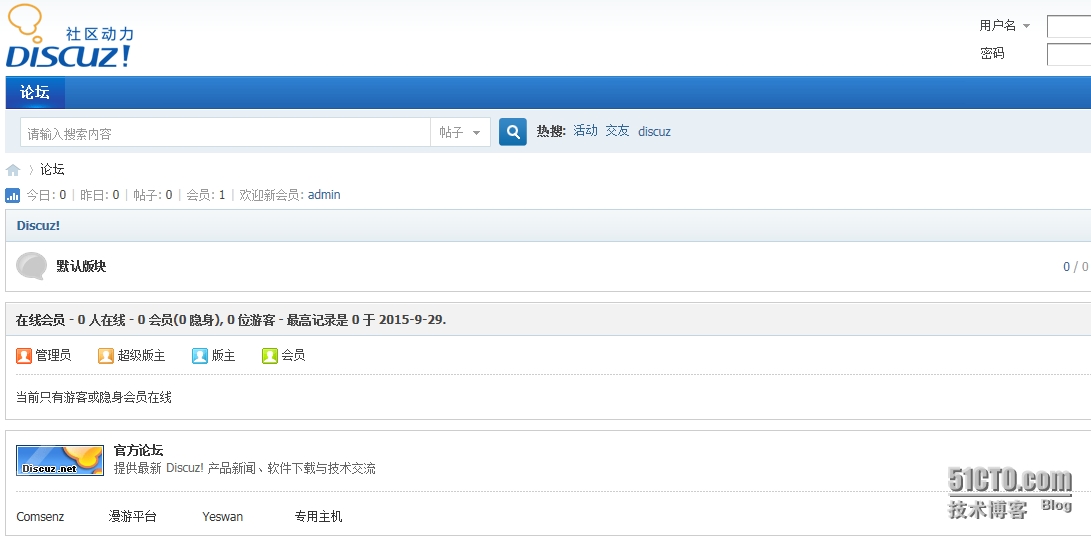1091x538 pixels.
Task: Select the 论坛 navigation tab
Action: pos(35,93)
